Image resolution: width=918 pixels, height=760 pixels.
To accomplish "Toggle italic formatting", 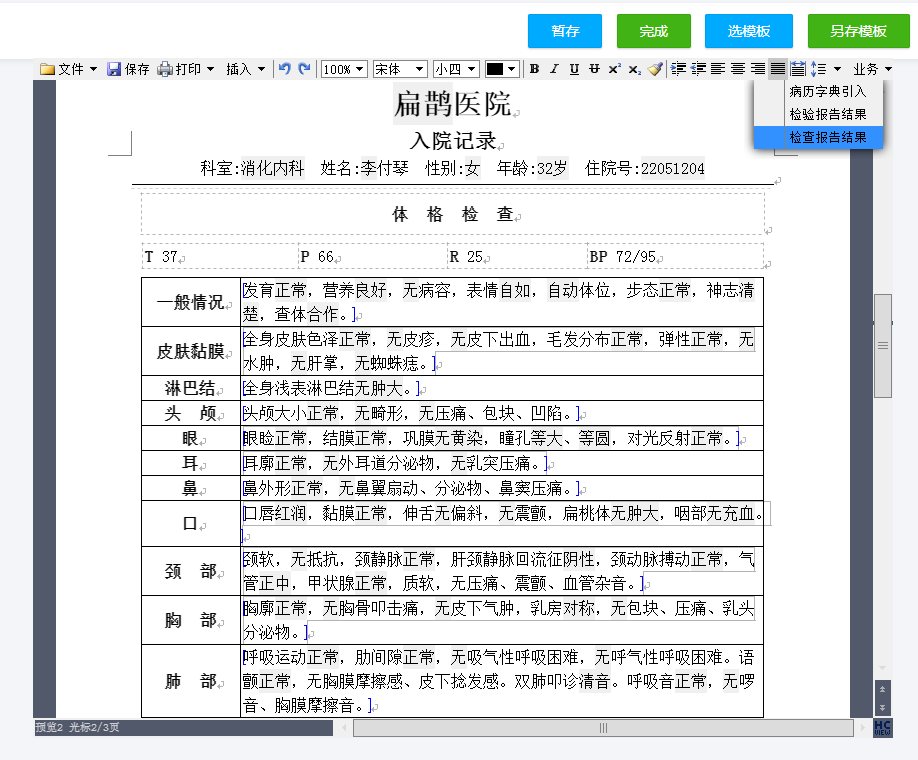I will [554, 69].
